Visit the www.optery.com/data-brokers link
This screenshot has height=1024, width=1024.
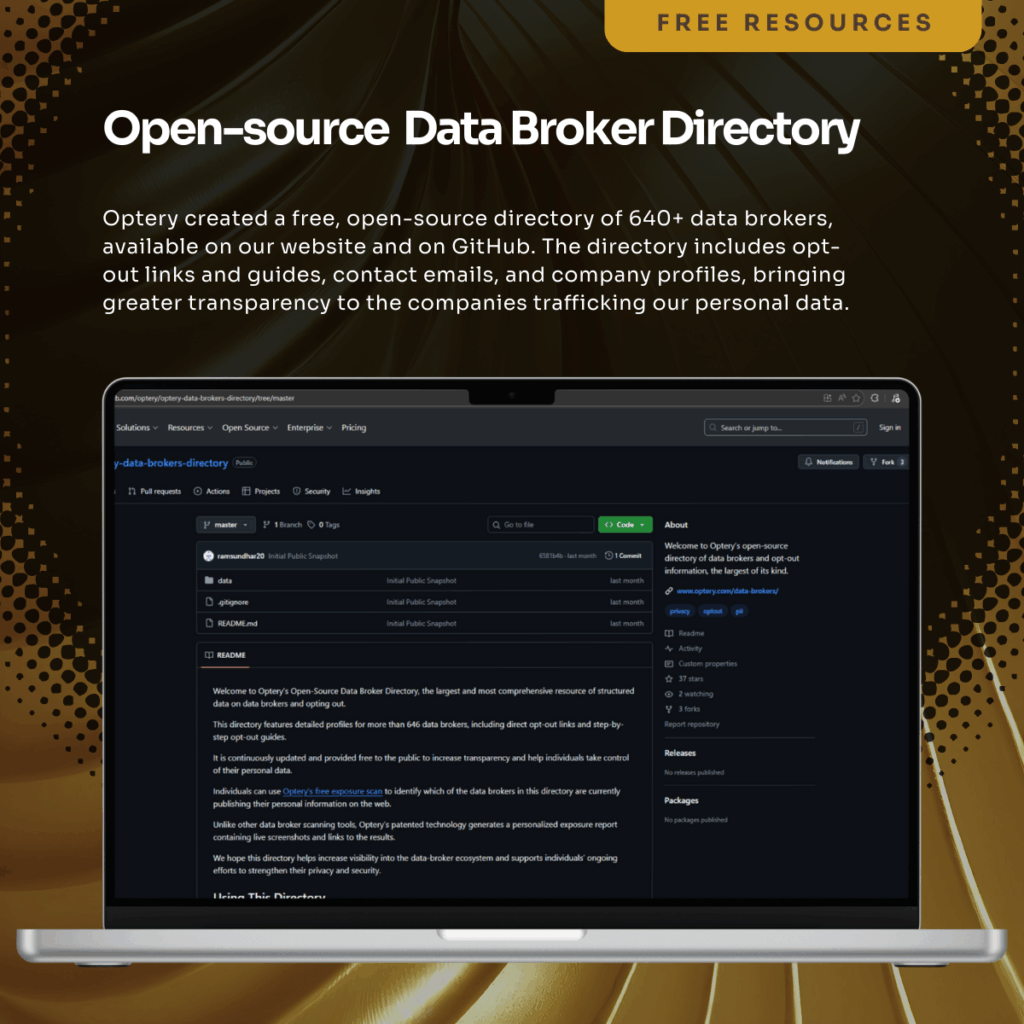click(x=727, y=591)
